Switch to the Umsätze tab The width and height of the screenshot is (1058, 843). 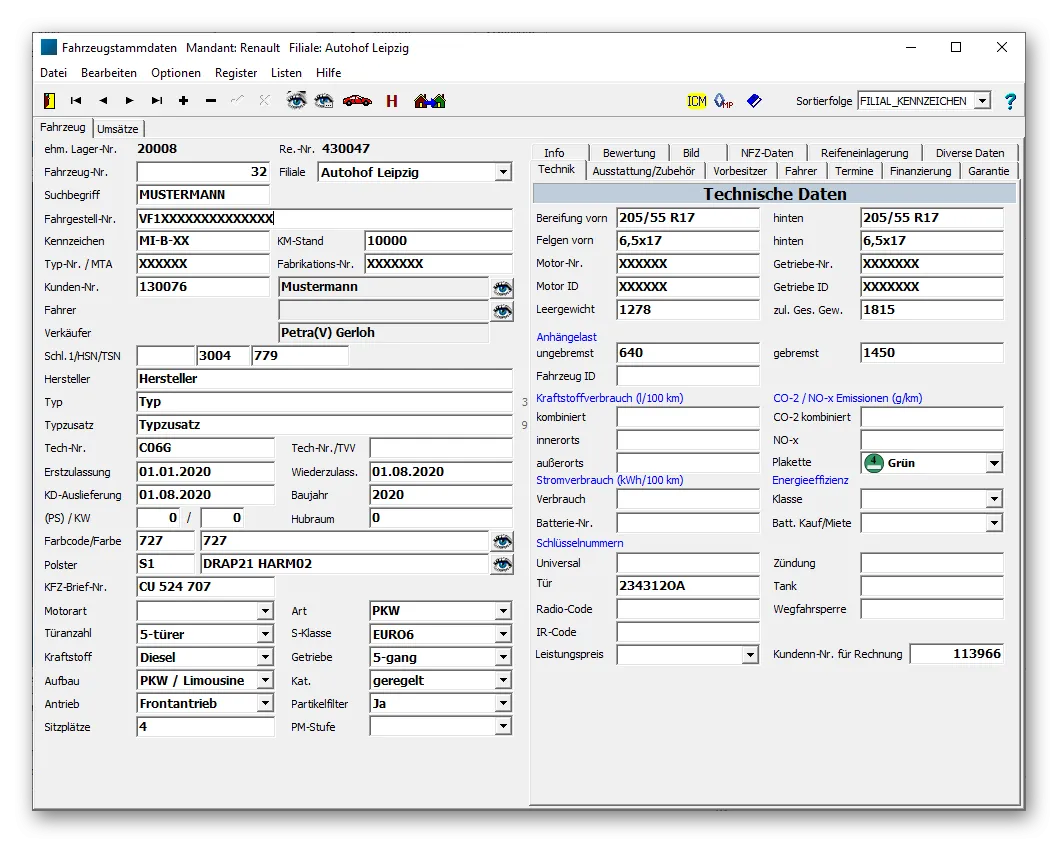pyautogui.click(x=118, y=129)
